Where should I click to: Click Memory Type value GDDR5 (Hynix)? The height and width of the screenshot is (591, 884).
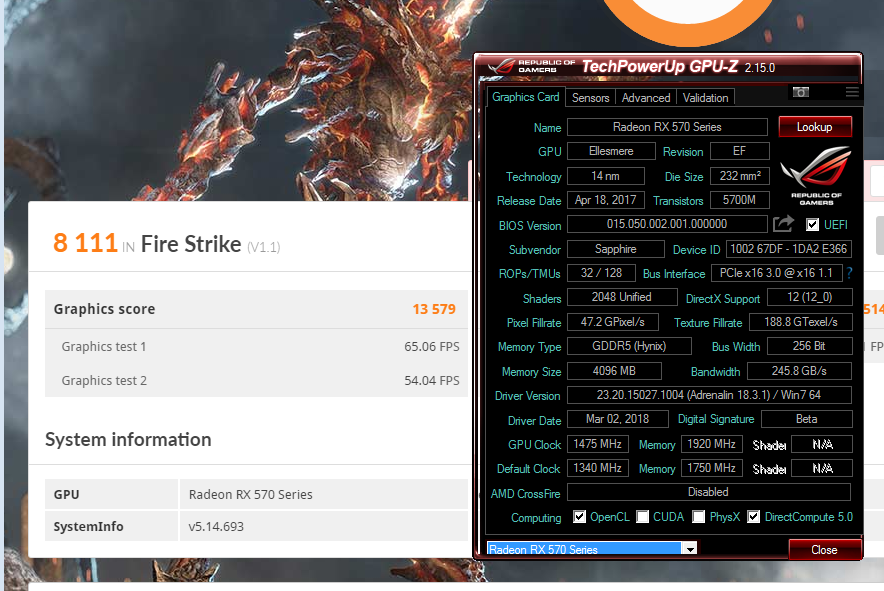(x=629, y=346)
